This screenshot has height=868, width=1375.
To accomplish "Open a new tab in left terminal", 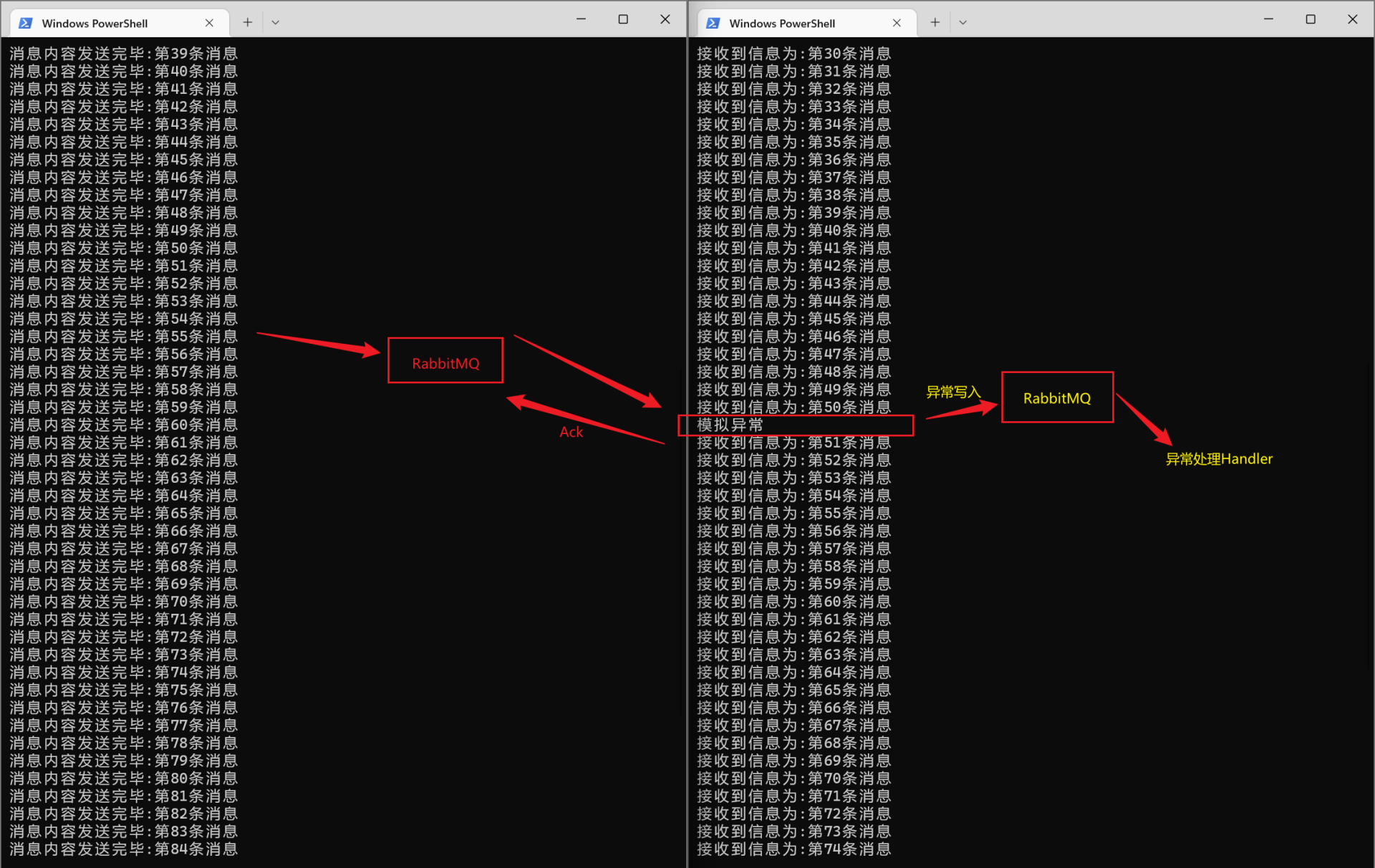I will coord(247,22).
